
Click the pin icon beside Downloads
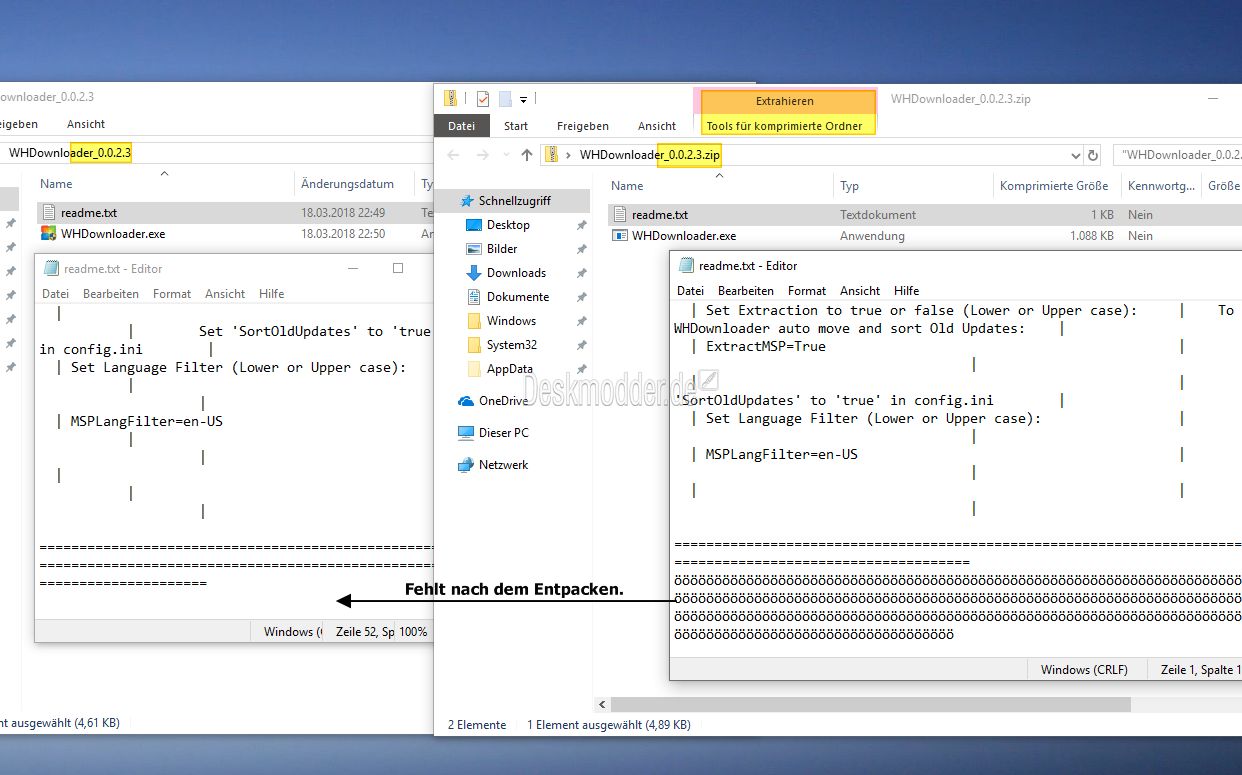(x=581, y=274)
